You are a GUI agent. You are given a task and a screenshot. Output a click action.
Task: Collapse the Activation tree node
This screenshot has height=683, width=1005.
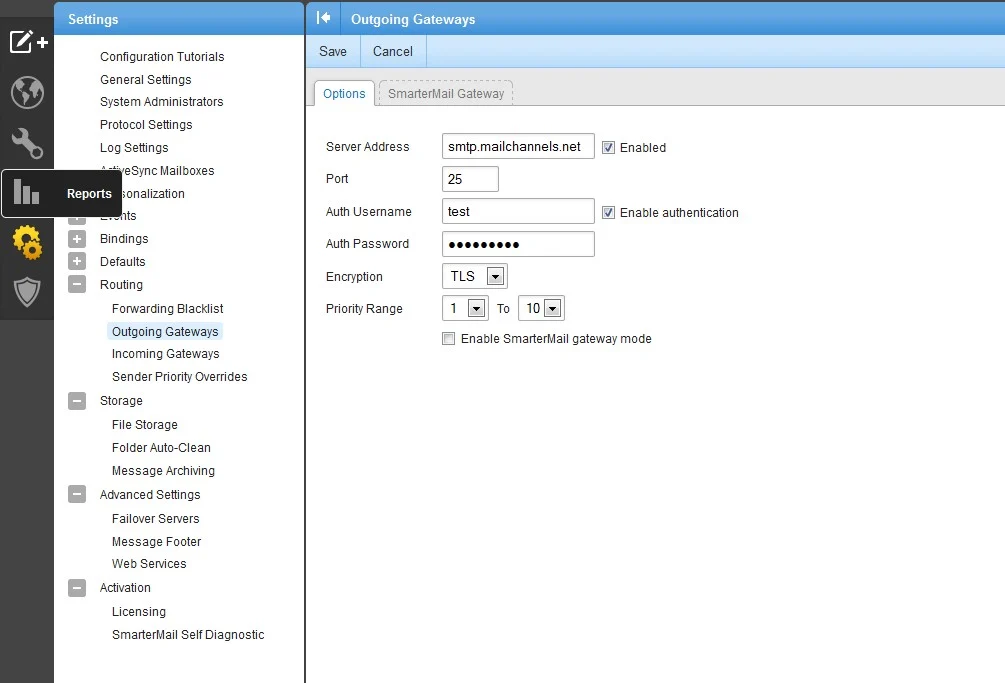(77, 588)
